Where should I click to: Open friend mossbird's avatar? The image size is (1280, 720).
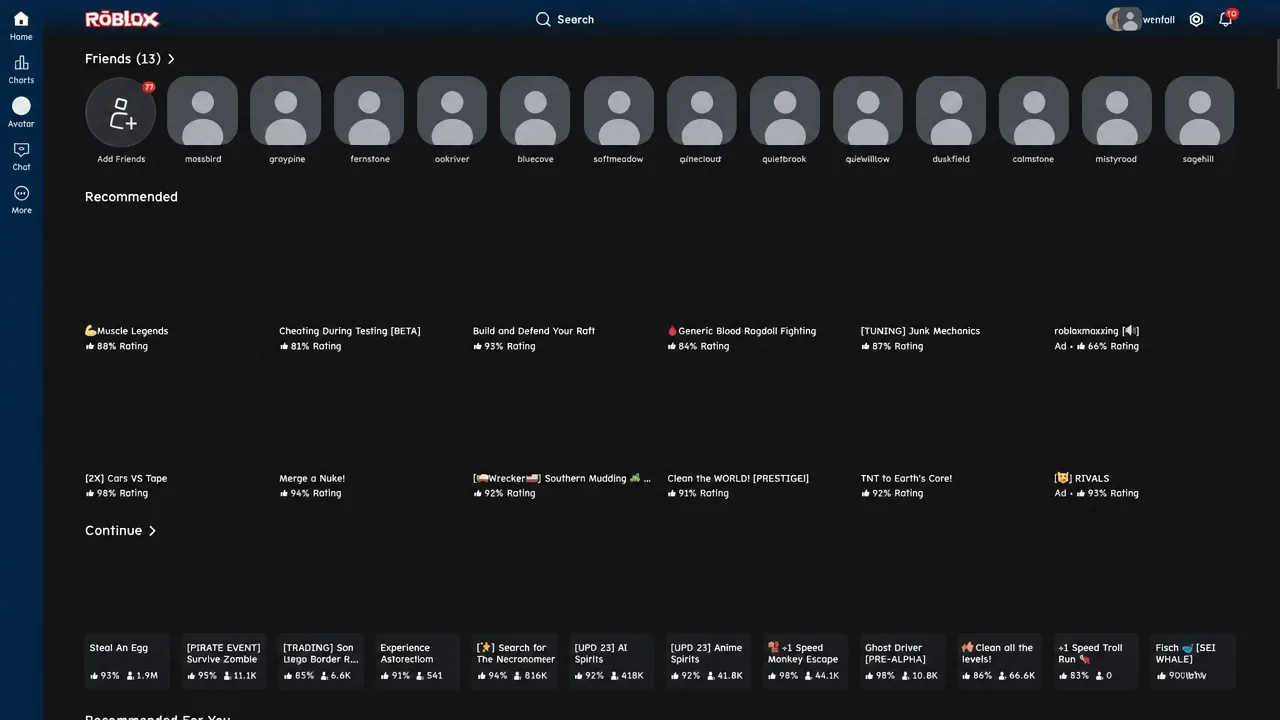pos(203,113)
